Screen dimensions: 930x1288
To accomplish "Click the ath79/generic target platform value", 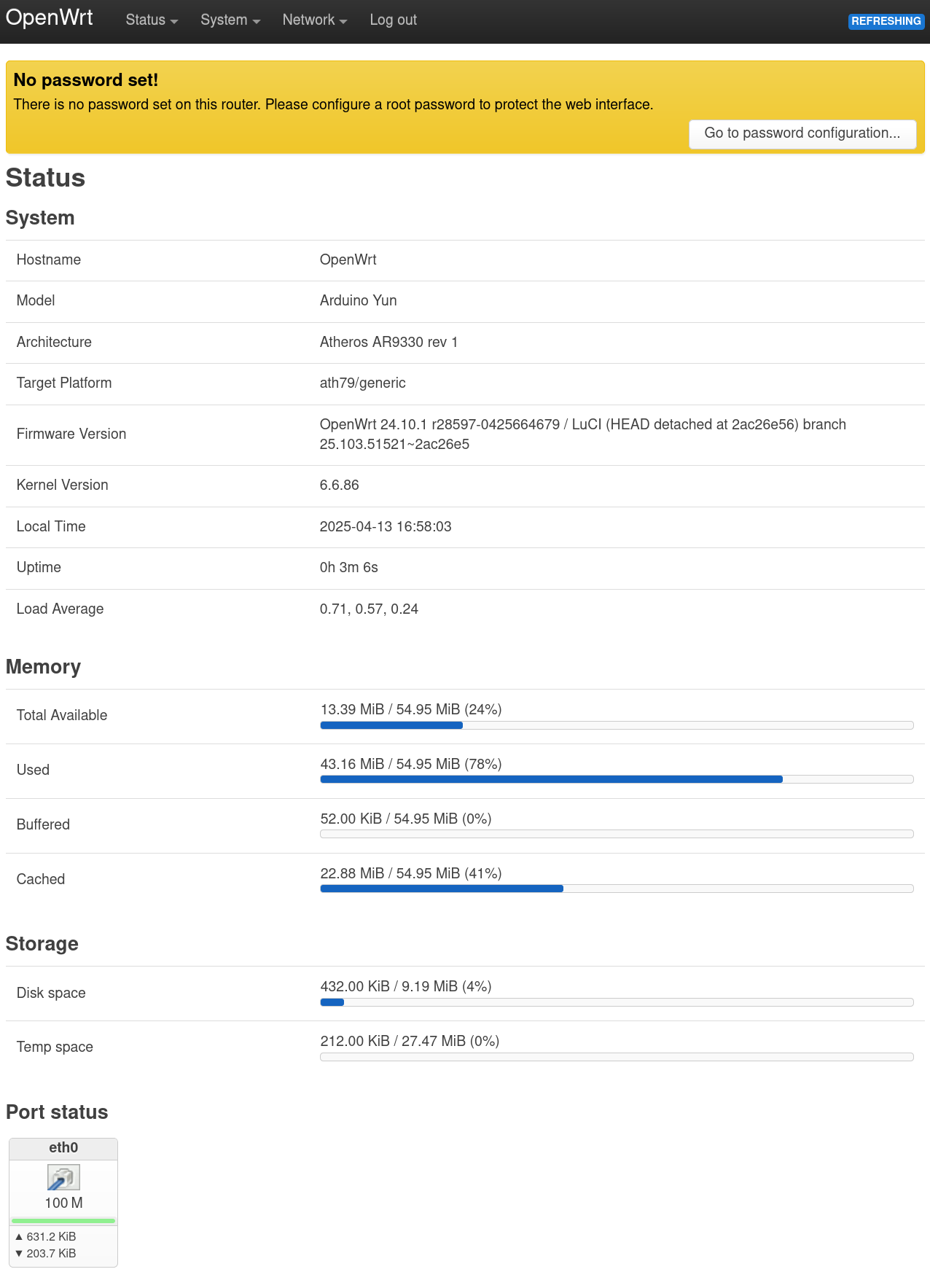I will coord(363,383).
